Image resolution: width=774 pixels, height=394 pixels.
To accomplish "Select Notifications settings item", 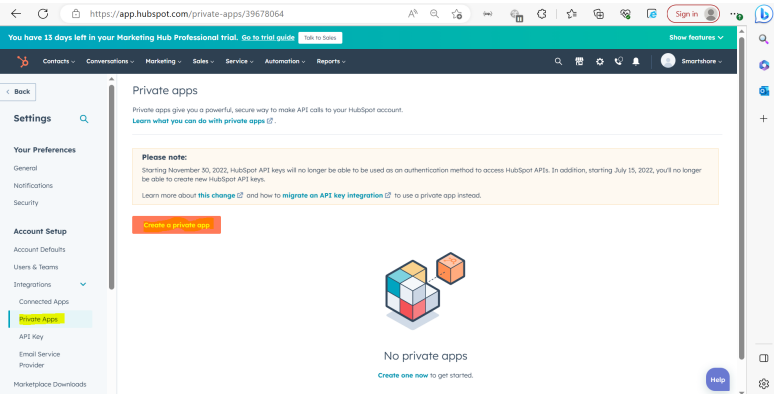I will (x=33, y=186).
